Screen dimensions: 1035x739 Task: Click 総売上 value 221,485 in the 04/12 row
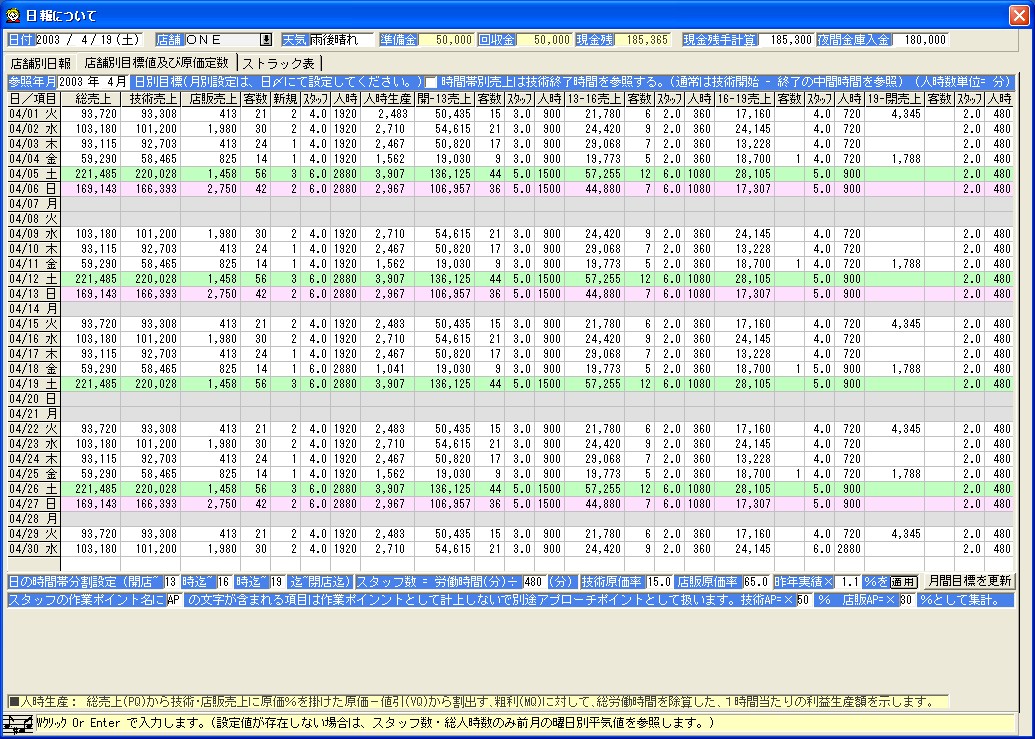tap(90, 279)
